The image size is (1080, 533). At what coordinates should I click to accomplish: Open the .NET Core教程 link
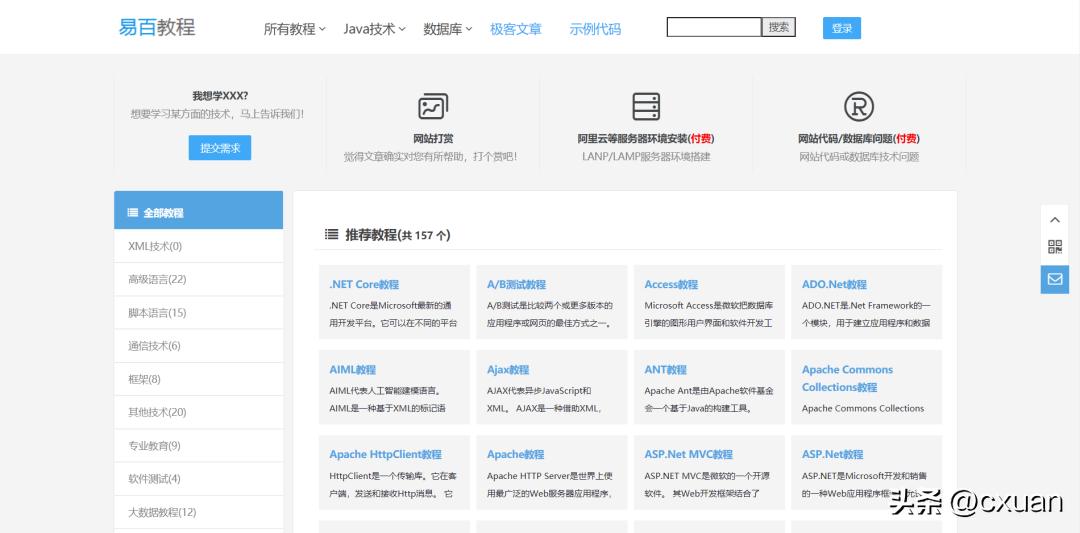(x=364, y=284)
